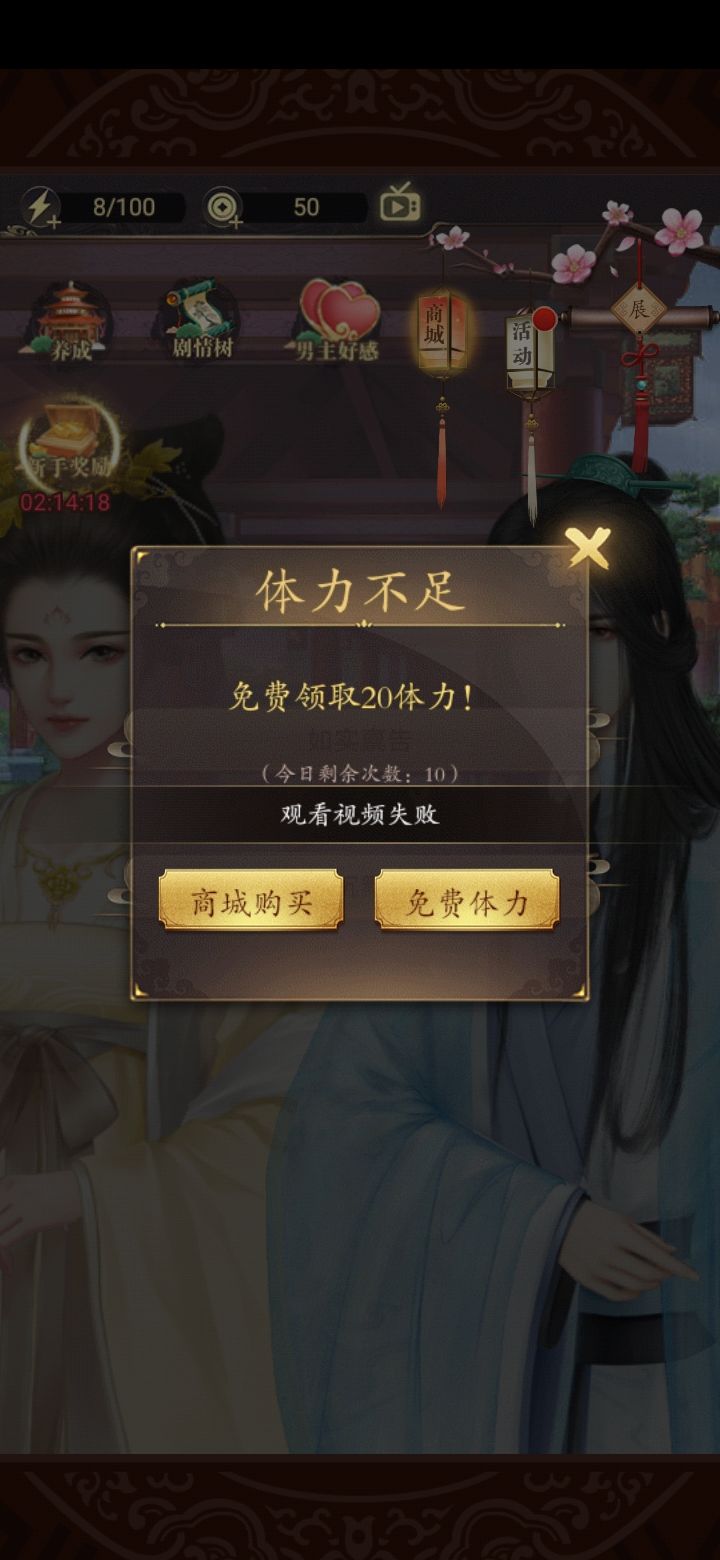Tap the 展 hanging ornament

tap(640, 311)
